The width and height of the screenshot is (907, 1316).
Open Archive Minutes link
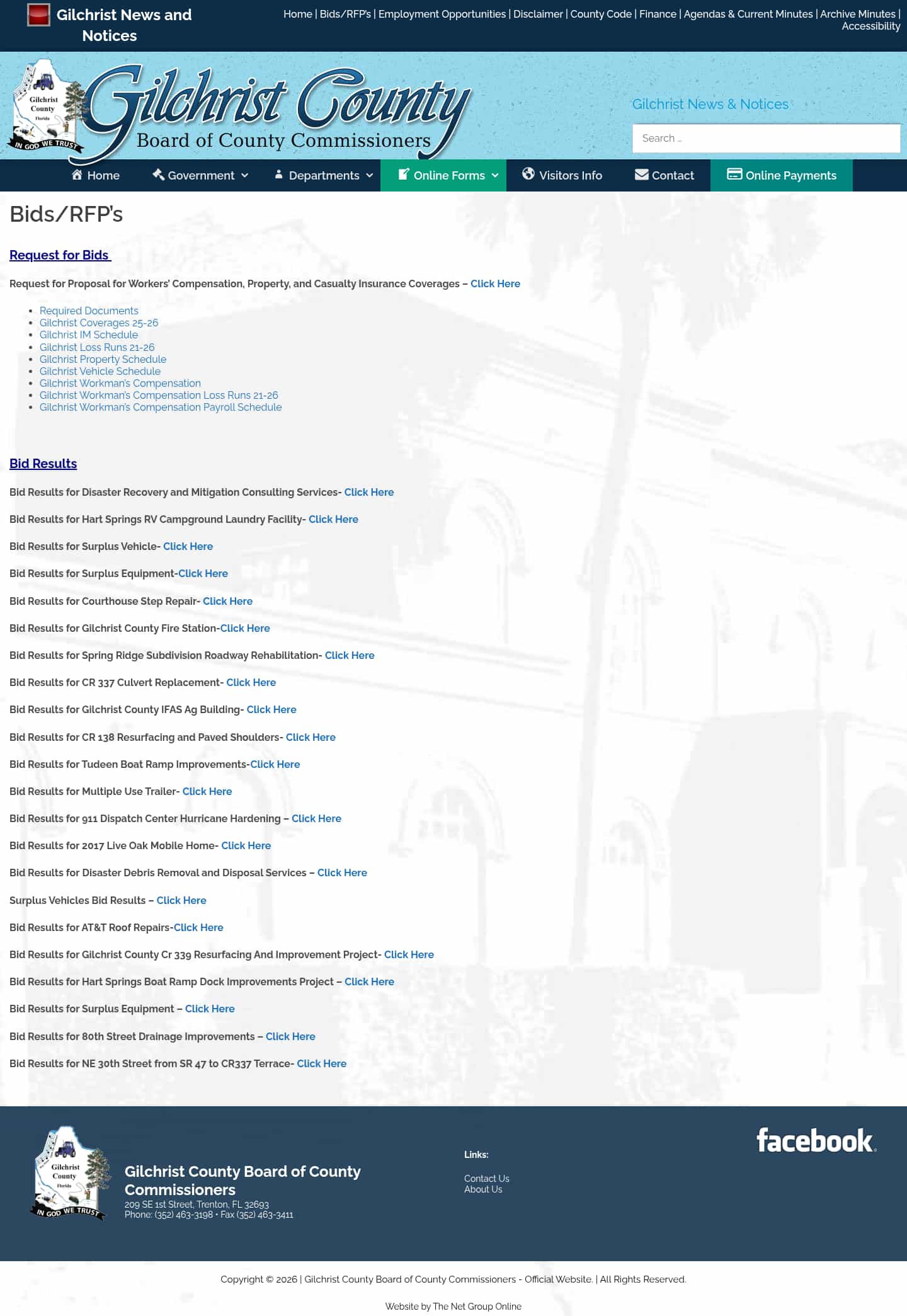click(857, 14)
